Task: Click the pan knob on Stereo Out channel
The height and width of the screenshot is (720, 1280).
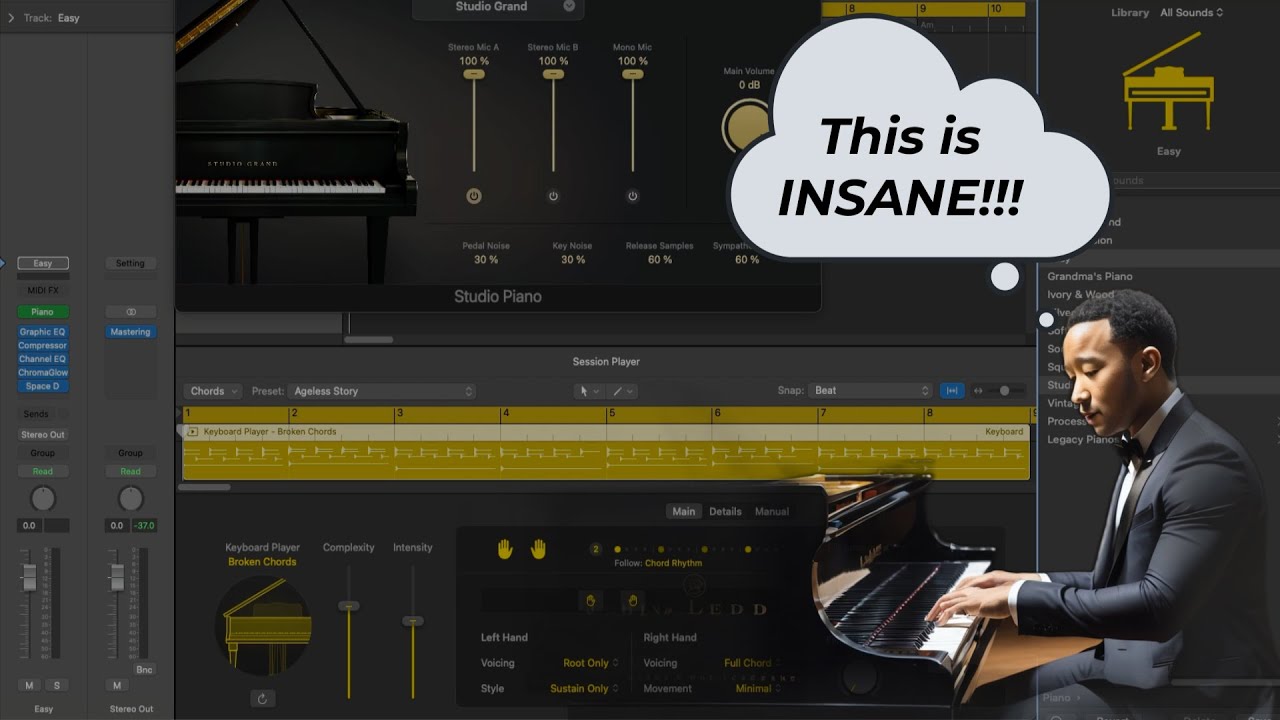Action: [131, 498]
